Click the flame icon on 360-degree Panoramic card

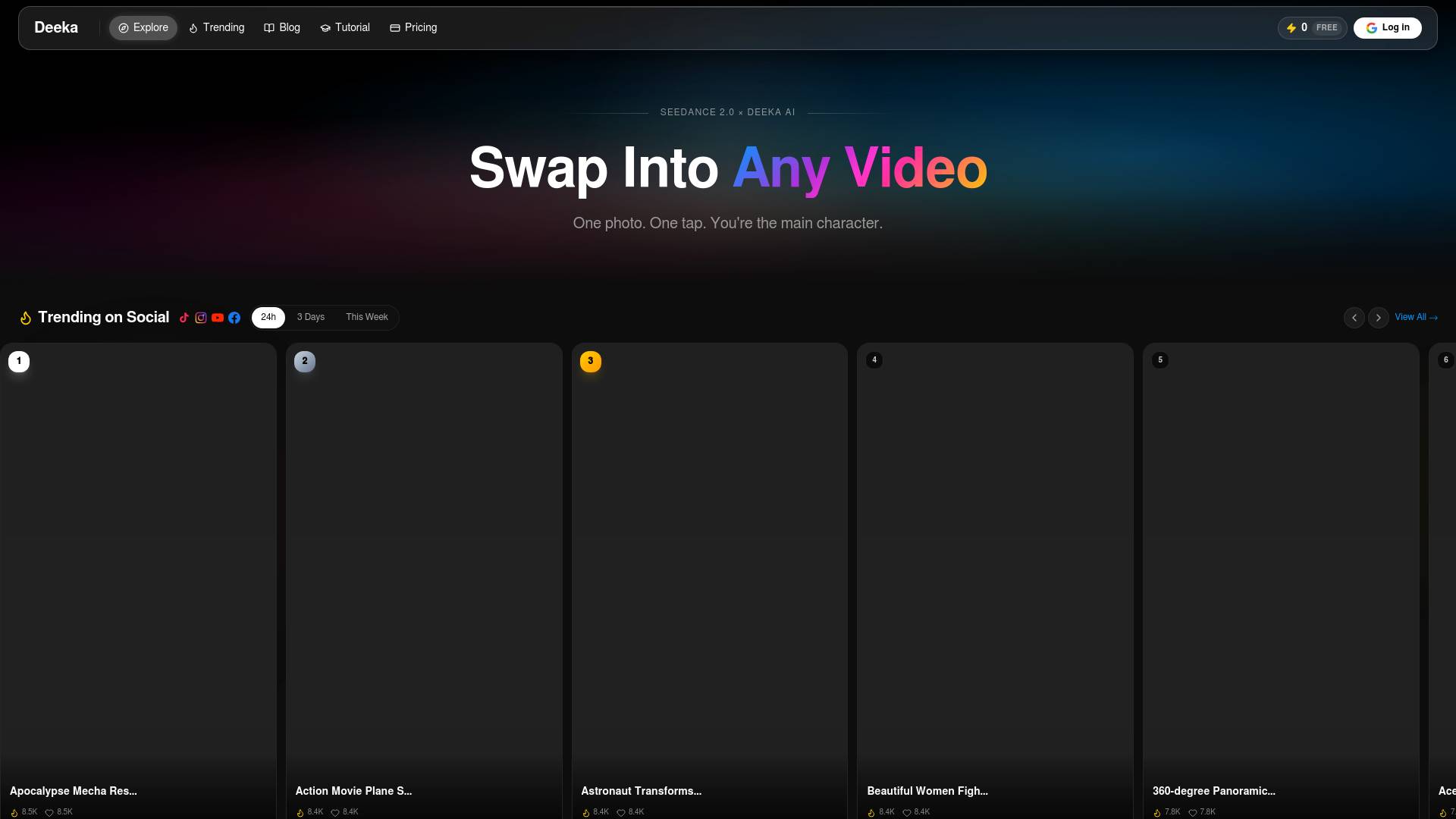coord(1157,812)
